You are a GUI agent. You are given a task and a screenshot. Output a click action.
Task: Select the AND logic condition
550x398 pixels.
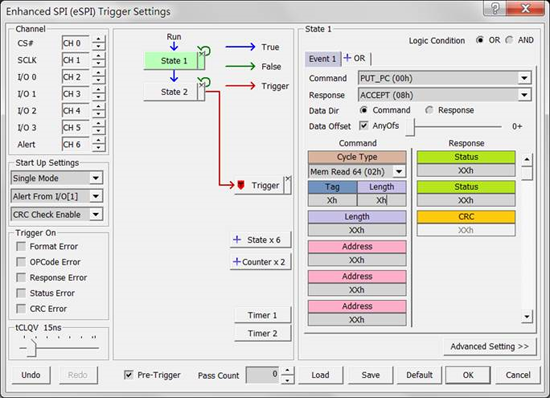tap(509, 40)
